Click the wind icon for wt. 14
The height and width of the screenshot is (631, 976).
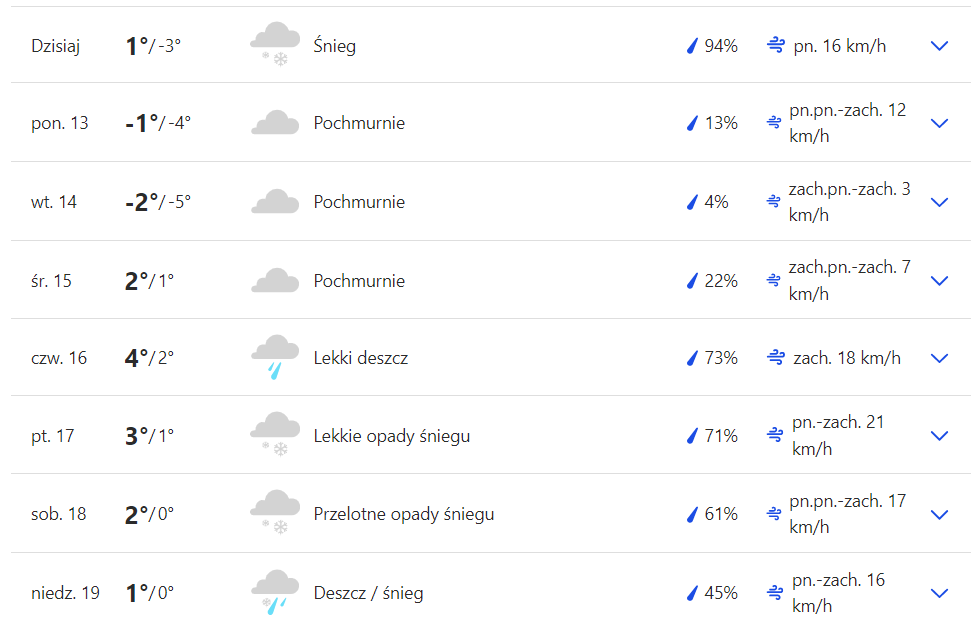pyautogui.click(x=773, y=202)
